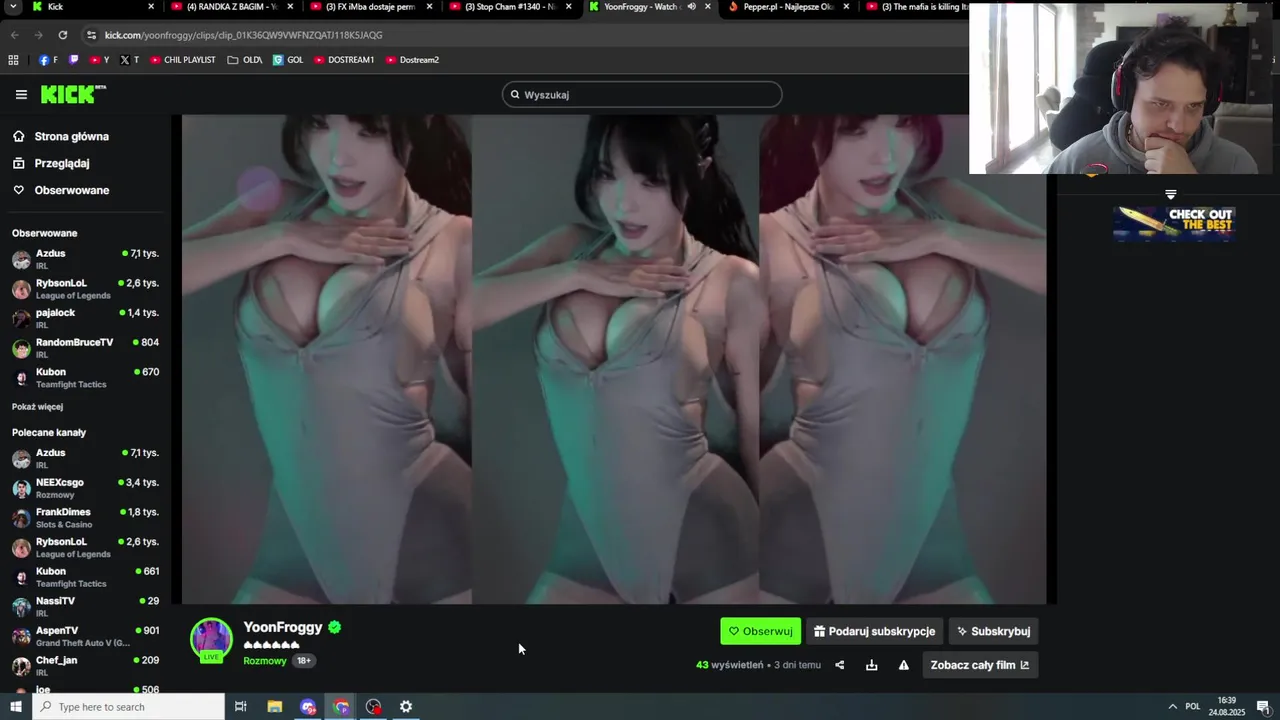Share the clip with share icon
The image size is (1280, 720).
(x=839, y=665)
